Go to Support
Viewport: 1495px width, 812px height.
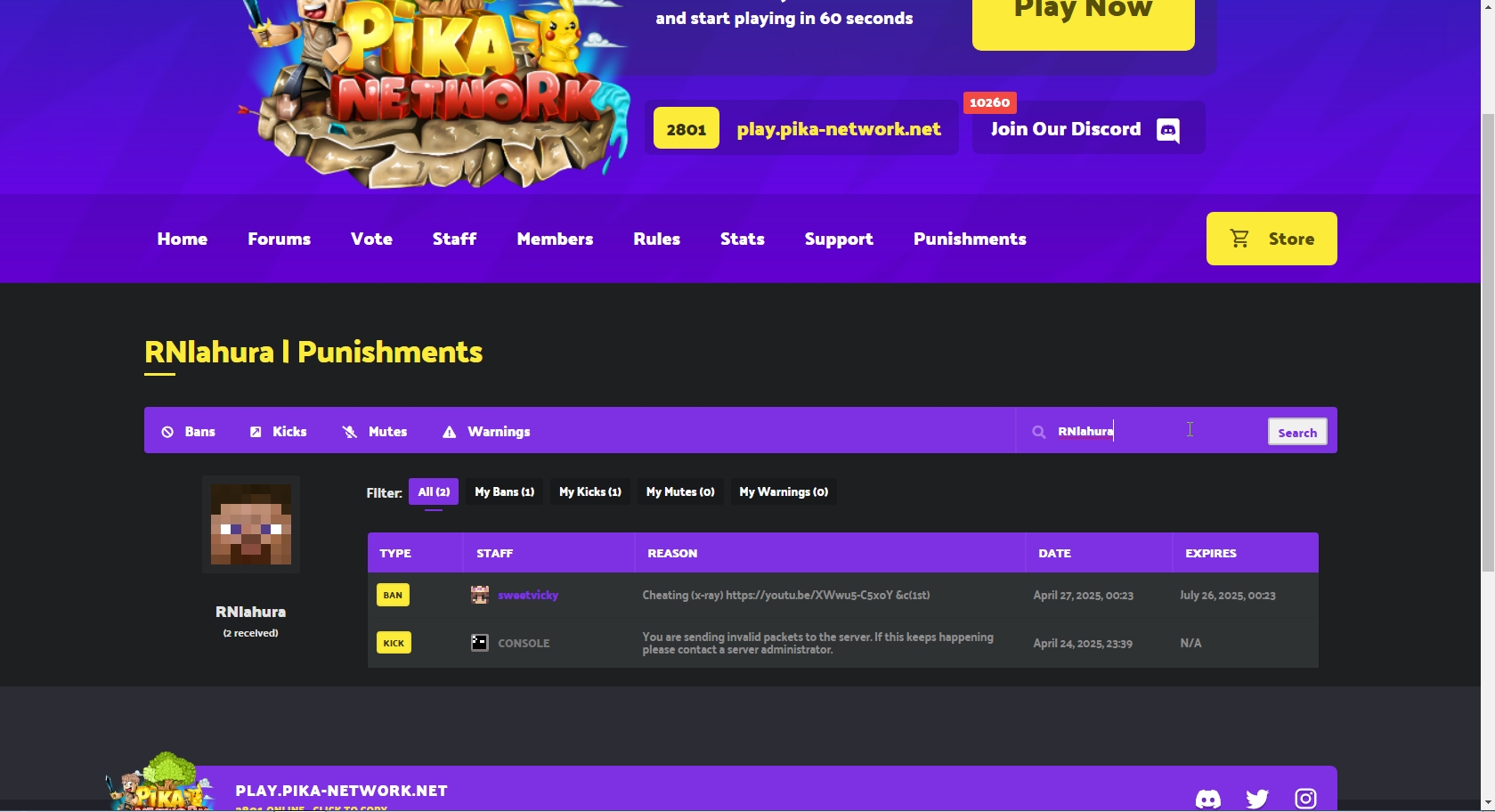point(839,240)
